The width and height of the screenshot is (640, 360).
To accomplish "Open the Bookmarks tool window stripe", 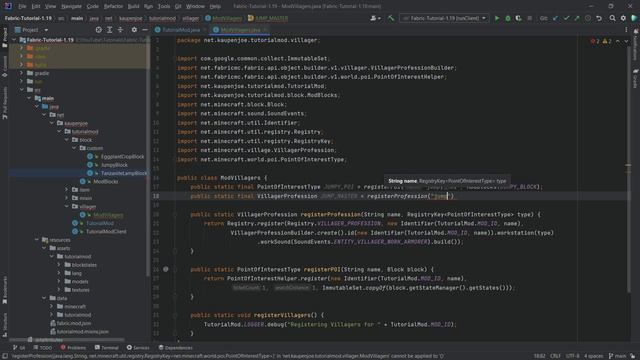I will coord(4,290).
